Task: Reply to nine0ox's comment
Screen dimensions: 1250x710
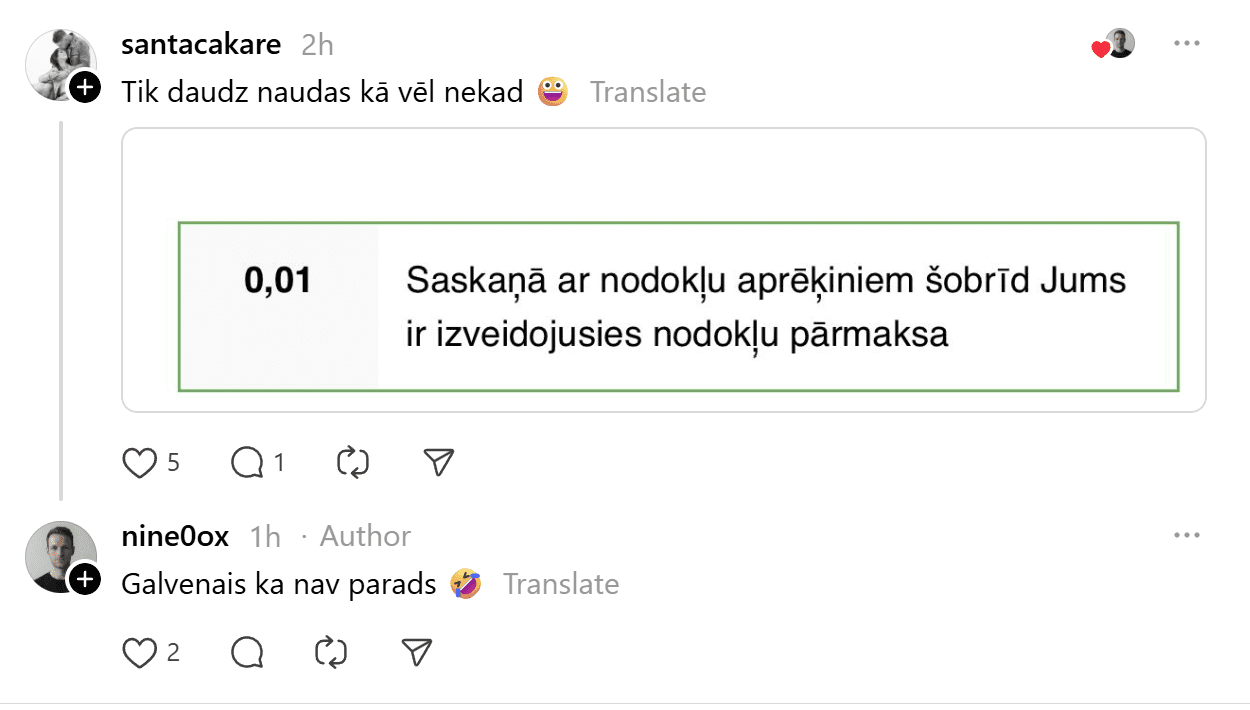Action: point(247,653)
